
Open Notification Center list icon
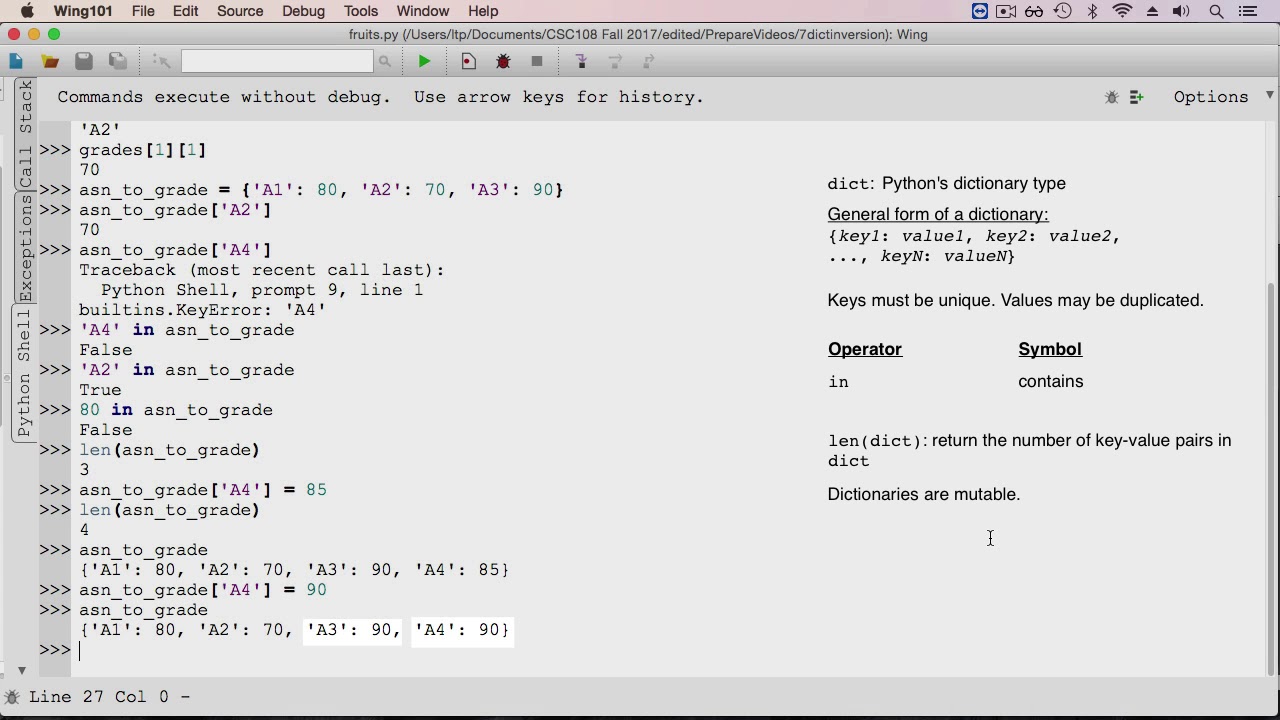click(1247, 11)
